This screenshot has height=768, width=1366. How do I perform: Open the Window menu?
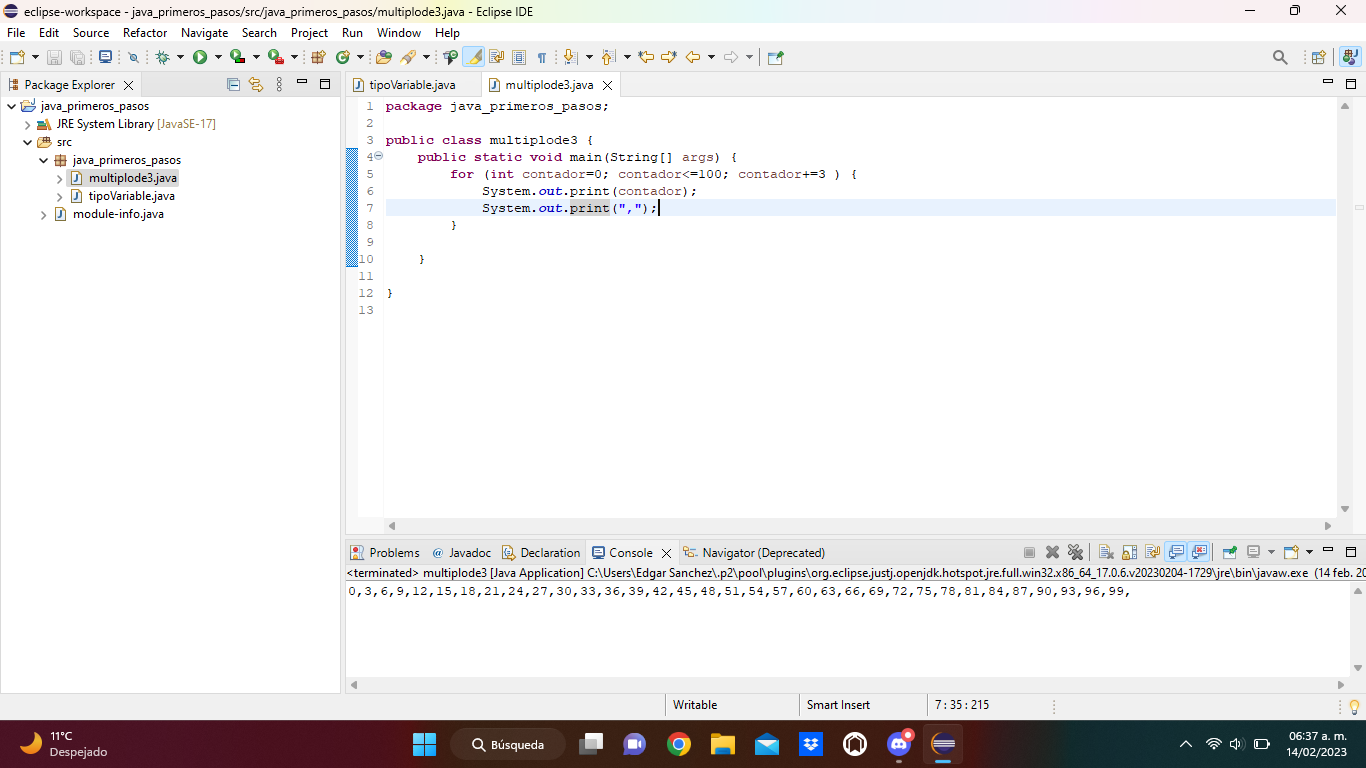(x=398, y=33)
